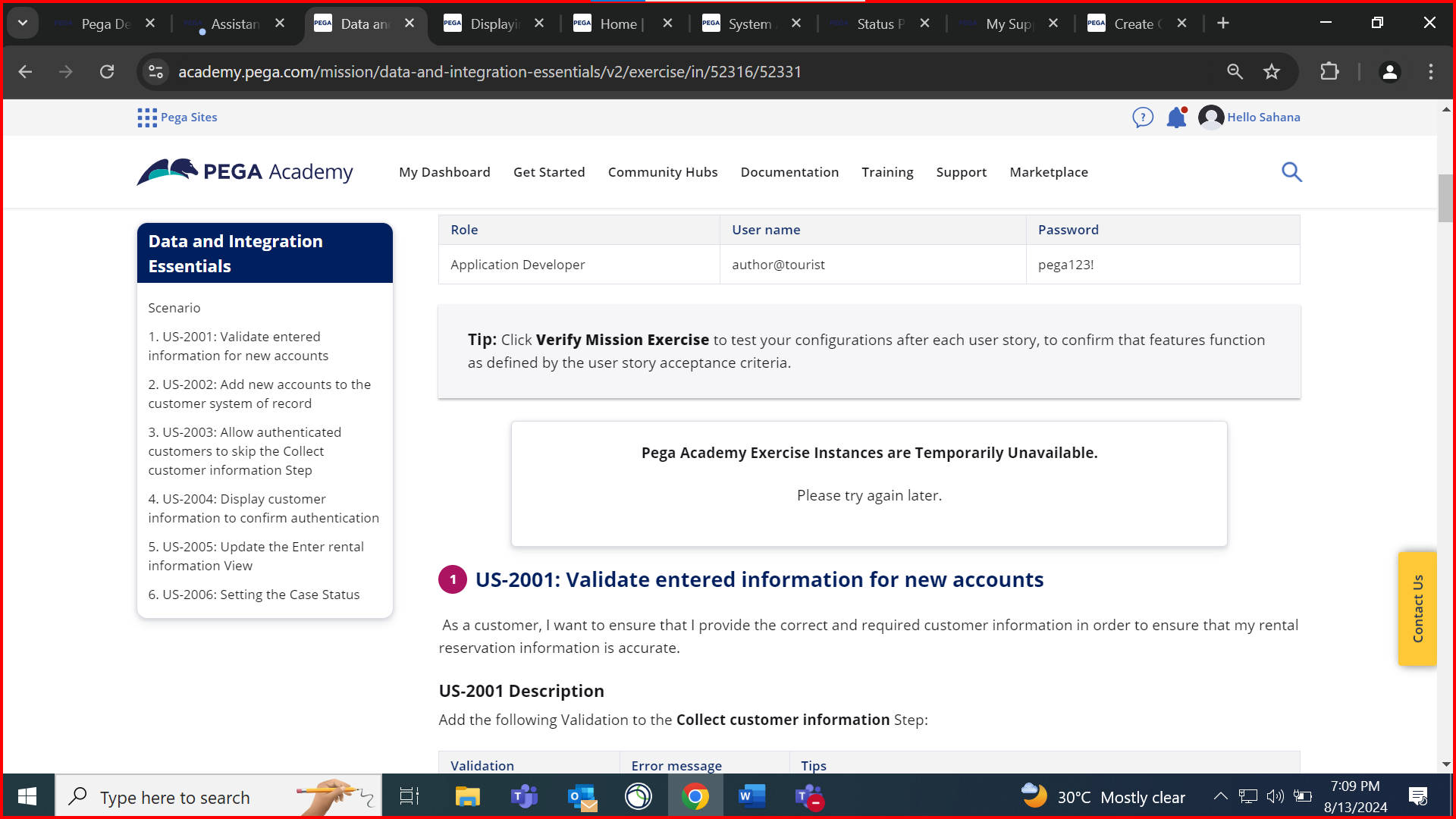Screen dimensions: 1456x819
Task: Open Microsoft Teams on the taskbar
Action: (524, 796)
